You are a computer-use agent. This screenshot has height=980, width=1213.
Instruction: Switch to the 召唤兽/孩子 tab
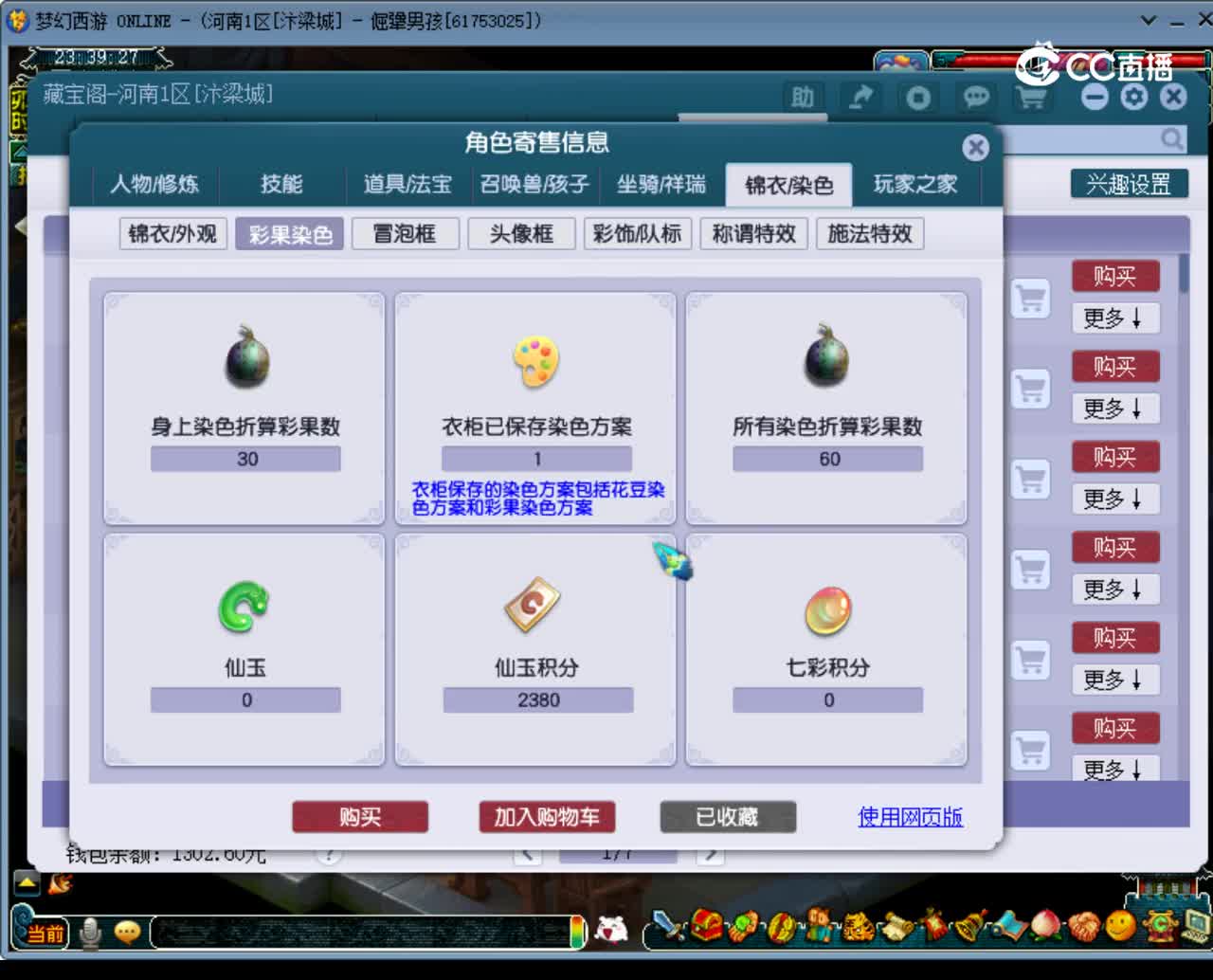tap(534, 184)
